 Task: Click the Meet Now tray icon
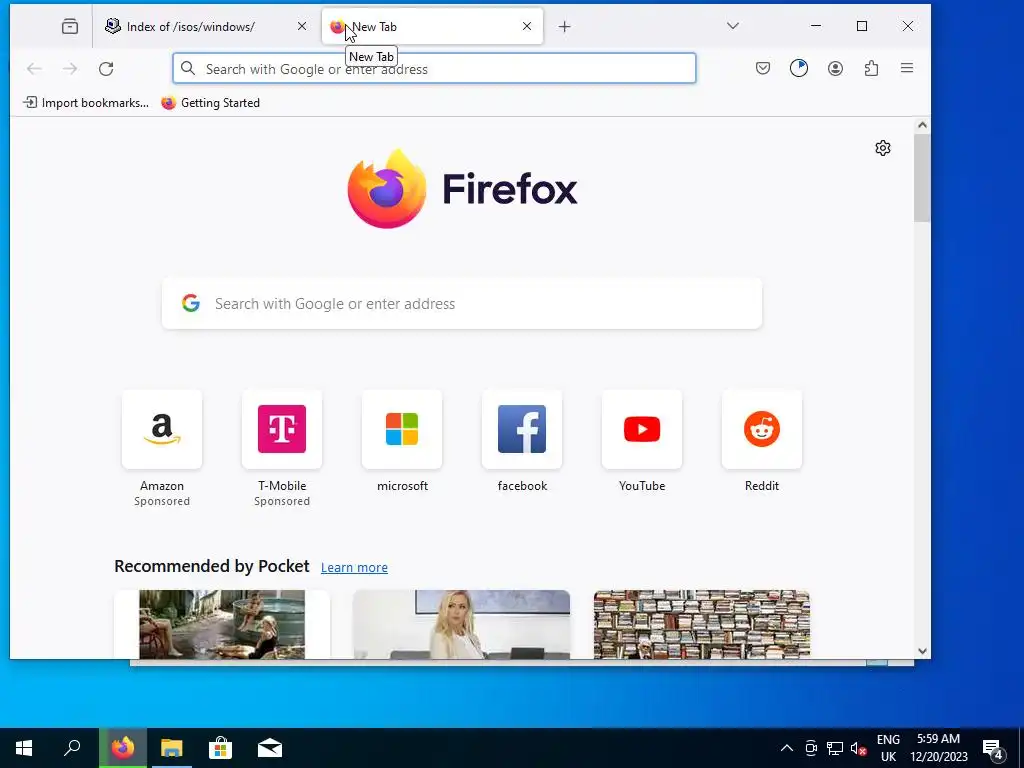811,748
